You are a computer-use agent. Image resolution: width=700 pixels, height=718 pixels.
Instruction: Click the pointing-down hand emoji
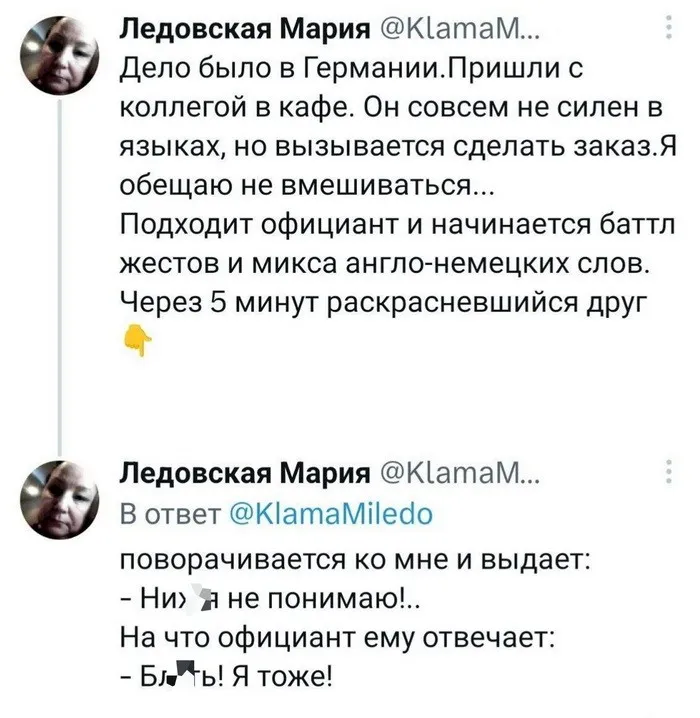point(130,343)
